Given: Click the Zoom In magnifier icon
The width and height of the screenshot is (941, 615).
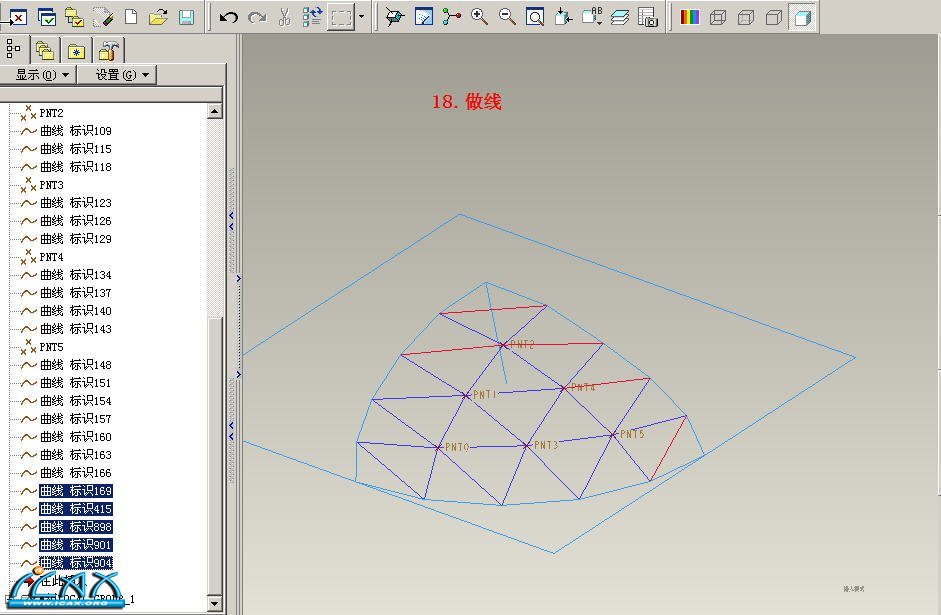Looking at the screenshot, I should (x=480, y=17).
